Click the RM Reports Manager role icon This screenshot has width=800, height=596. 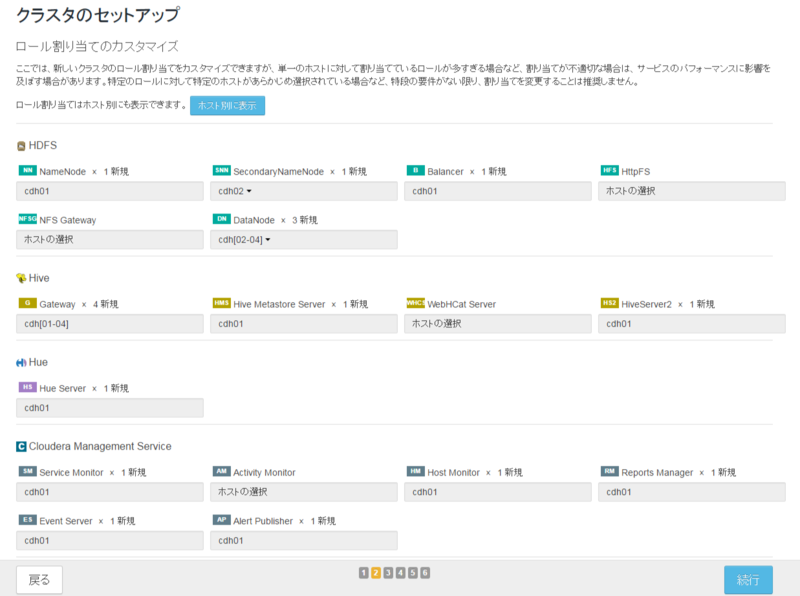click(x=609, y=471)
